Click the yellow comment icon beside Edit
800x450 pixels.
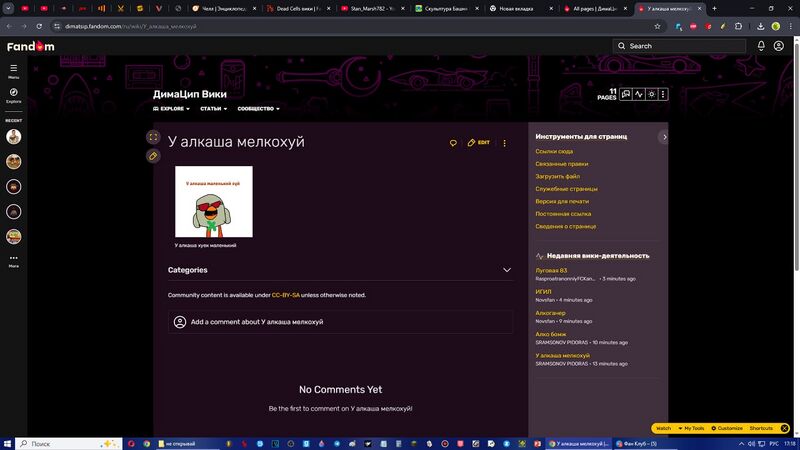[x=453, y=143]
